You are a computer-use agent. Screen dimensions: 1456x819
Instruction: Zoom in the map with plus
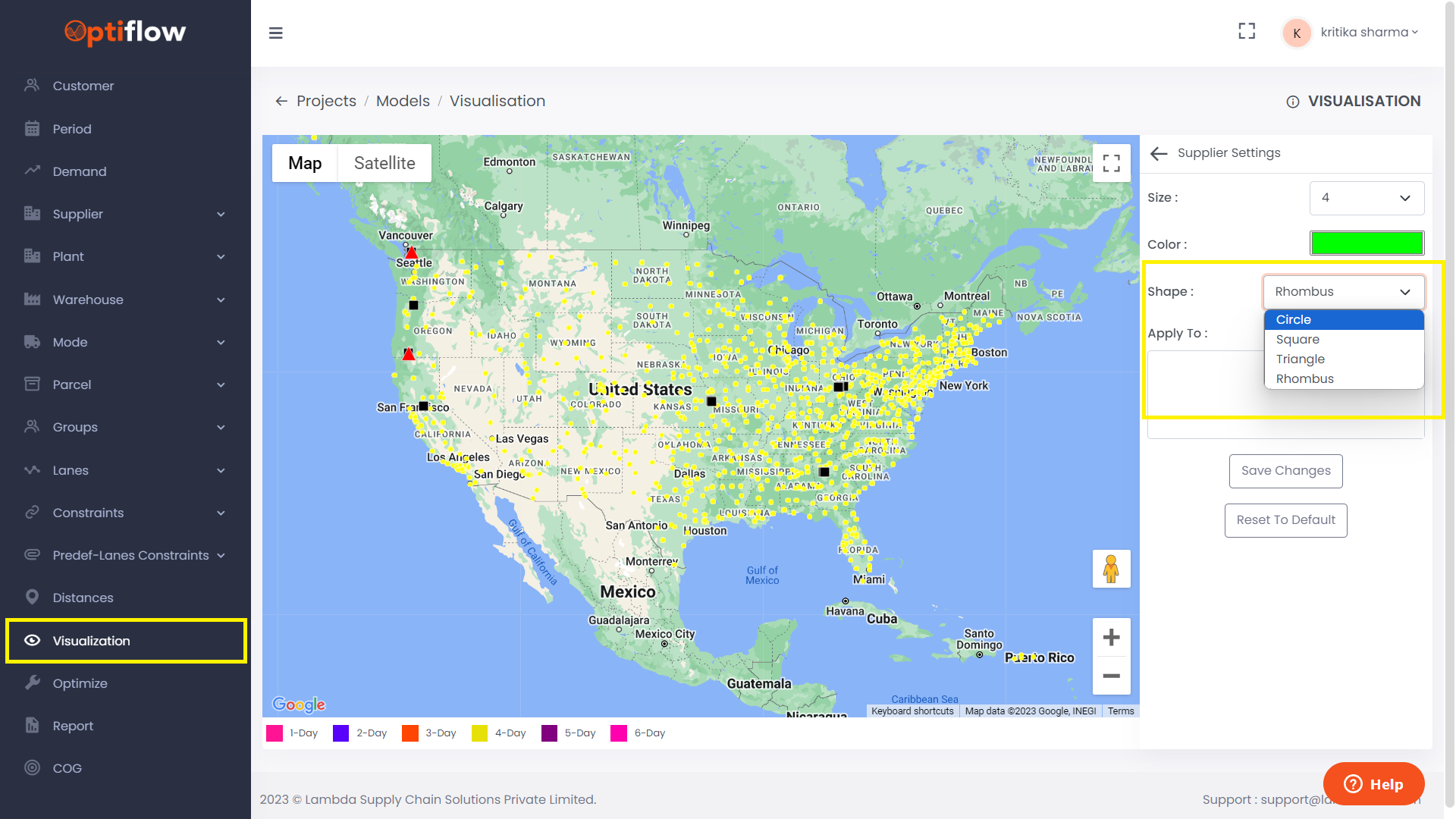click(1111, 638)
